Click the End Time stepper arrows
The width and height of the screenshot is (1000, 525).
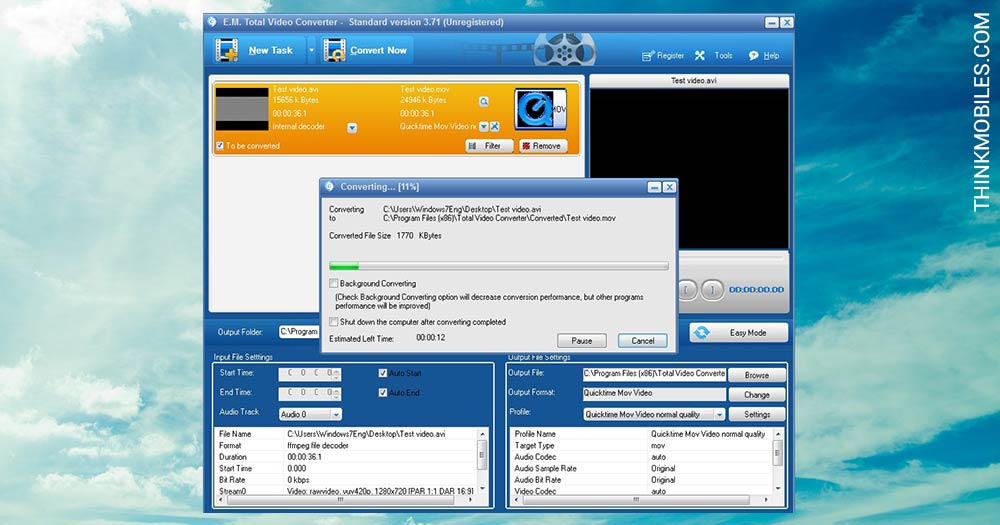coord(337,393)
